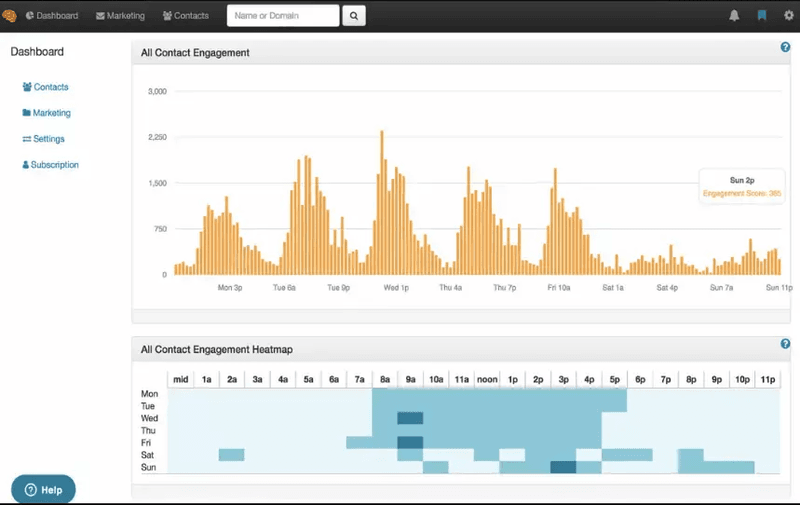Viewport: 800px width, 505px height.
Task: Select the Saturday 2a heatmap cell
Action: pos(231,455)
